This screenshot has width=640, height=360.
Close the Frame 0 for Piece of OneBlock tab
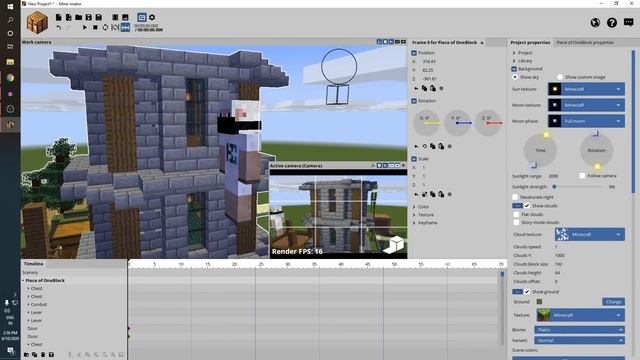[x=482, y=42]
